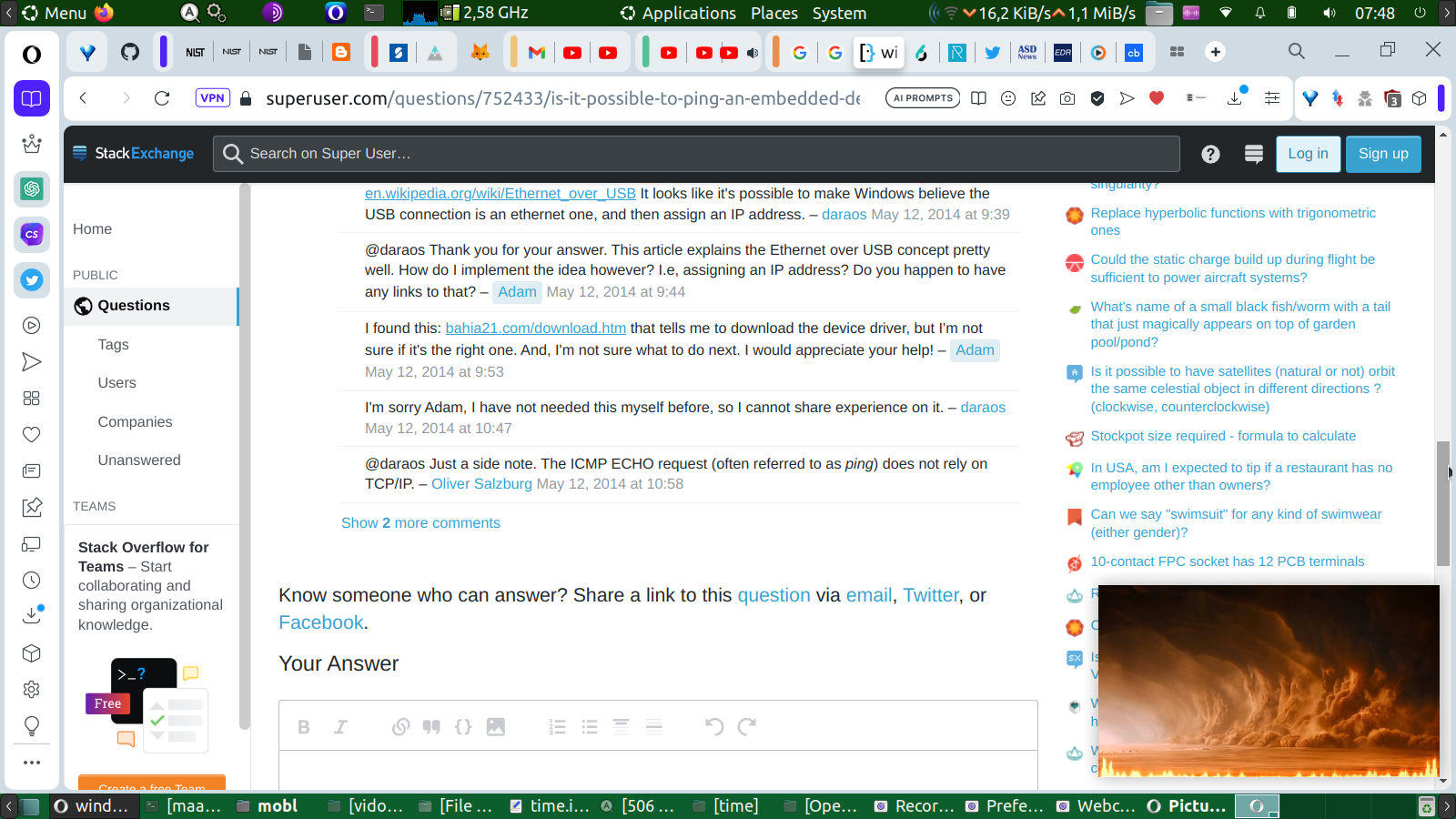Share the question via the Facebook link
The height and width of the screenshot is (819, 1456).
point(321,622)
